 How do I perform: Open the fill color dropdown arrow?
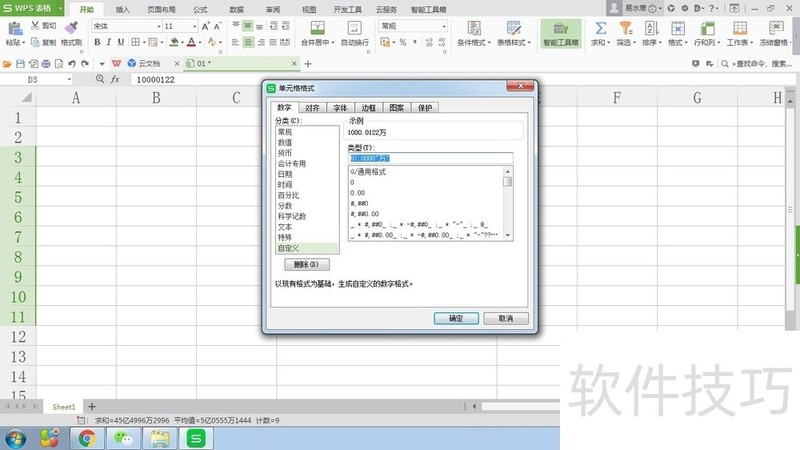[182, 42]
